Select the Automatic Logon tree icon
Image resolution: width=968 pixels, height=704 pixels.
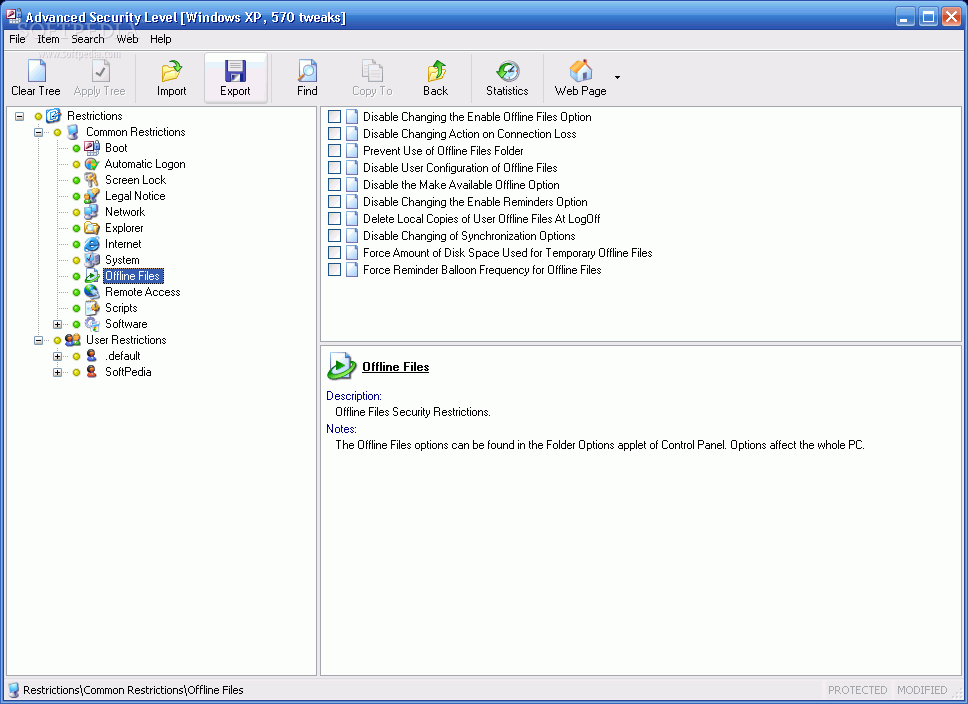click(92, 164)
